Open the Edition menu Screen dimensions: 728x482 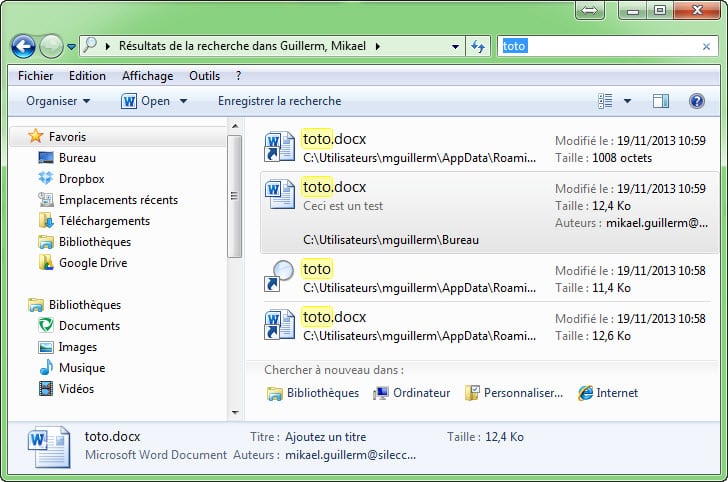tap(87, 76)
